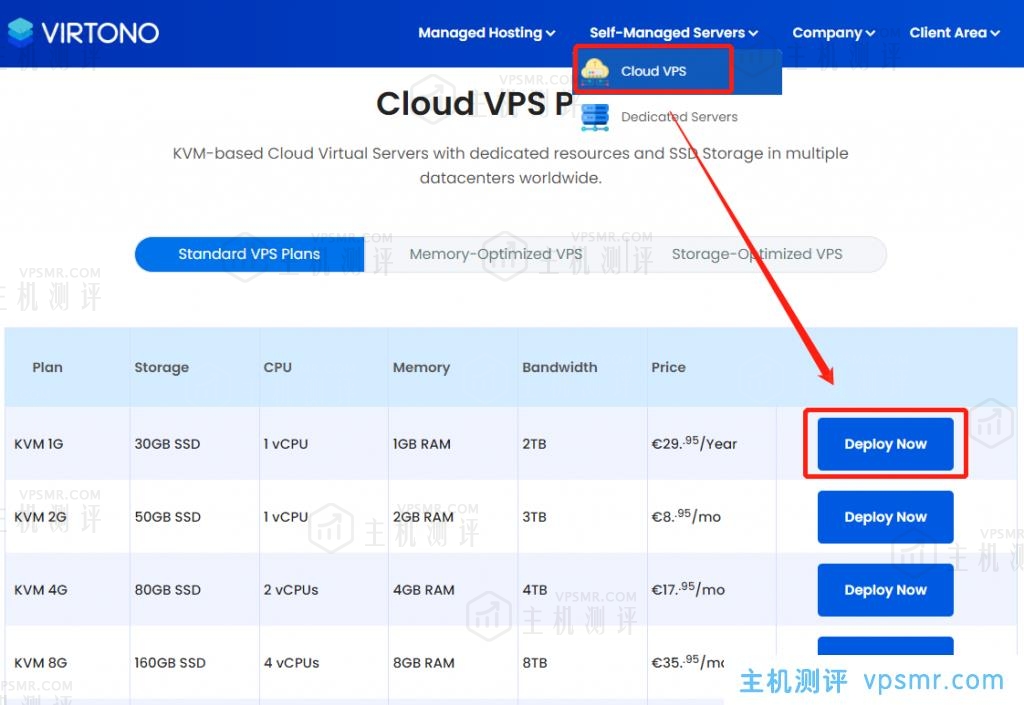Image resolution: width=1024 pixels, height=705 pixels.
Task: Click the Storage column header
Action: pos(161,368)
